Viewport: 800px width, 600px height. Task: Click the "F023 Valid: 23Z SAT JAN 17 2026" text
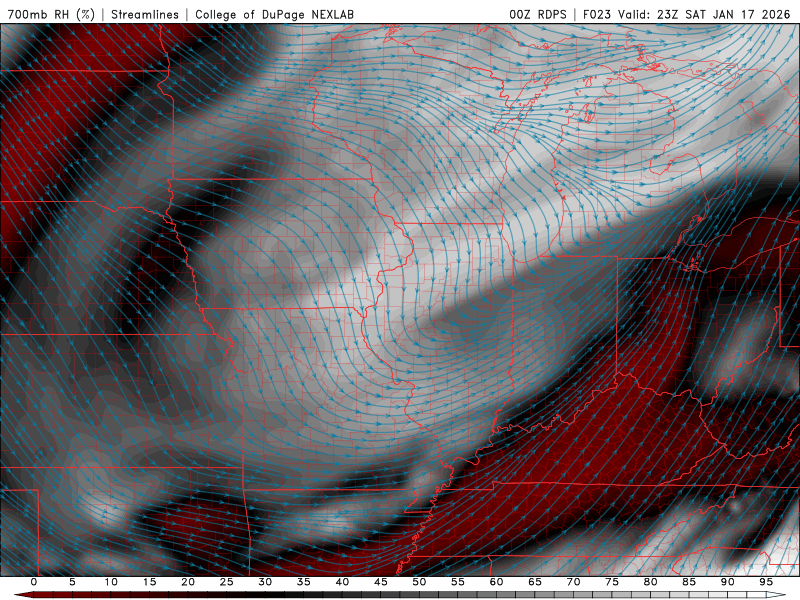686,14
